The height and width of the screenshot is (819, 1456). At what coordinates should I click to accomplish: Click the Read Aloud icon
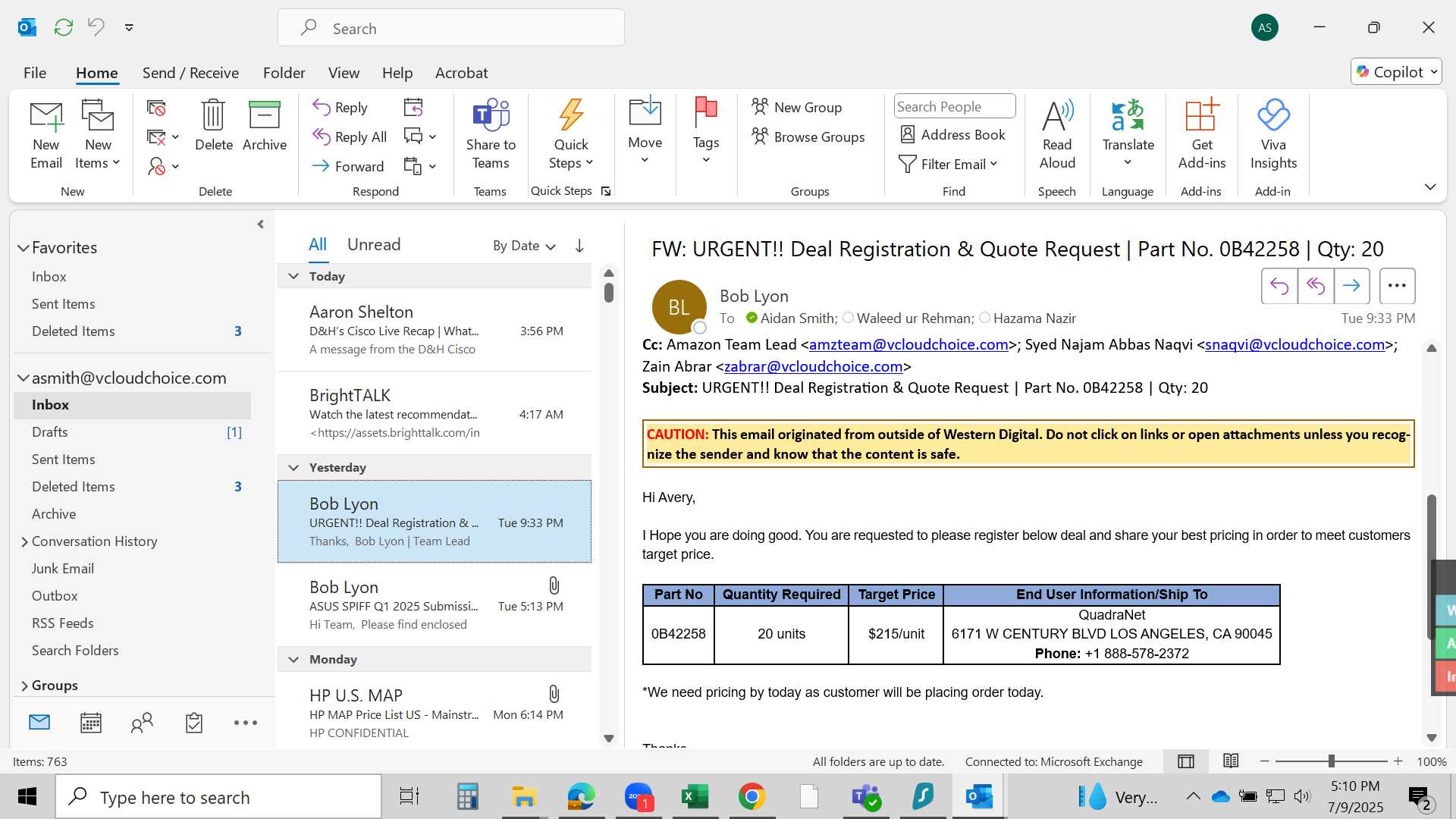click(1057, 135)
